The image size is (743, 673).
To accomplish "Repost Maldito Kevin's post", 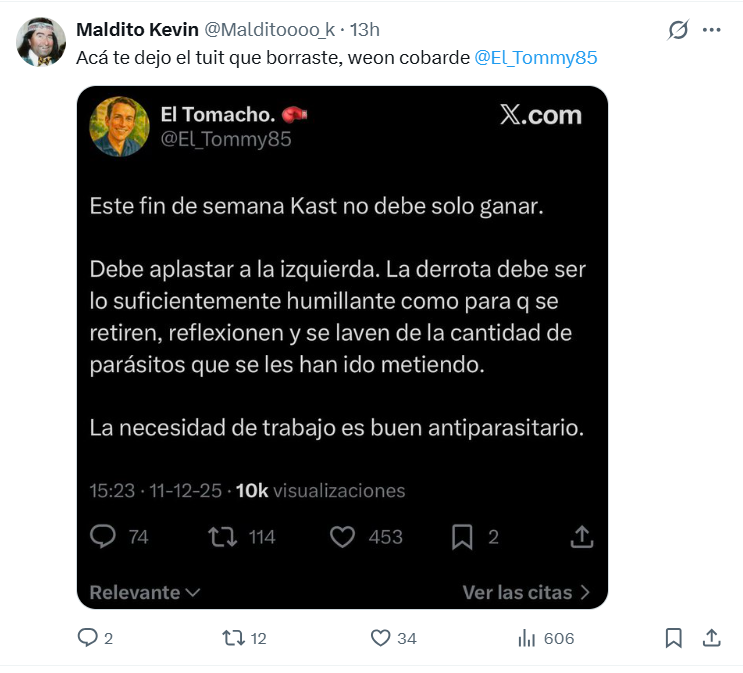I will point(232,637).
